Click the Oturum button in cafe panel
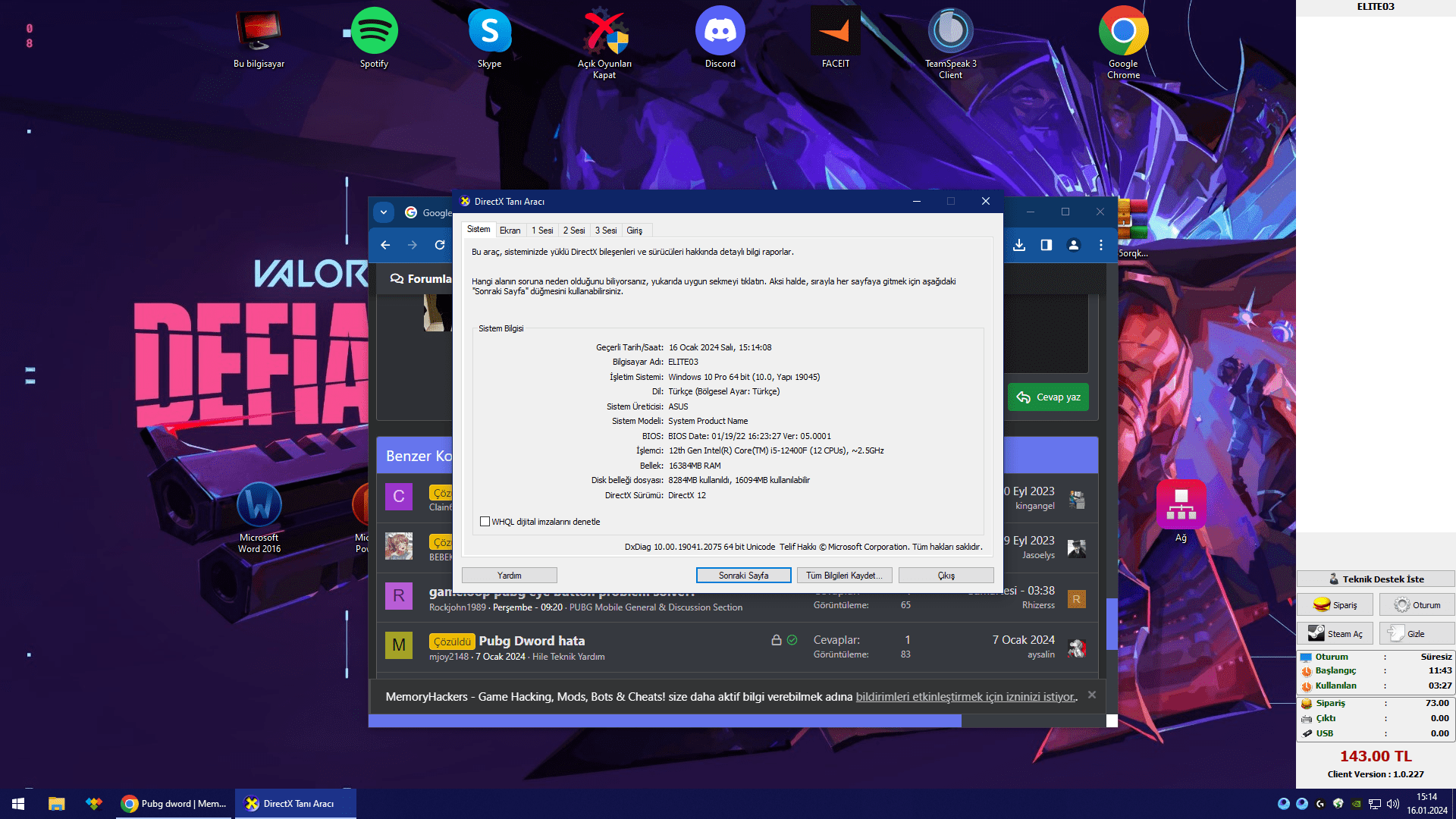1456x819 pixels. point(1417,605)
